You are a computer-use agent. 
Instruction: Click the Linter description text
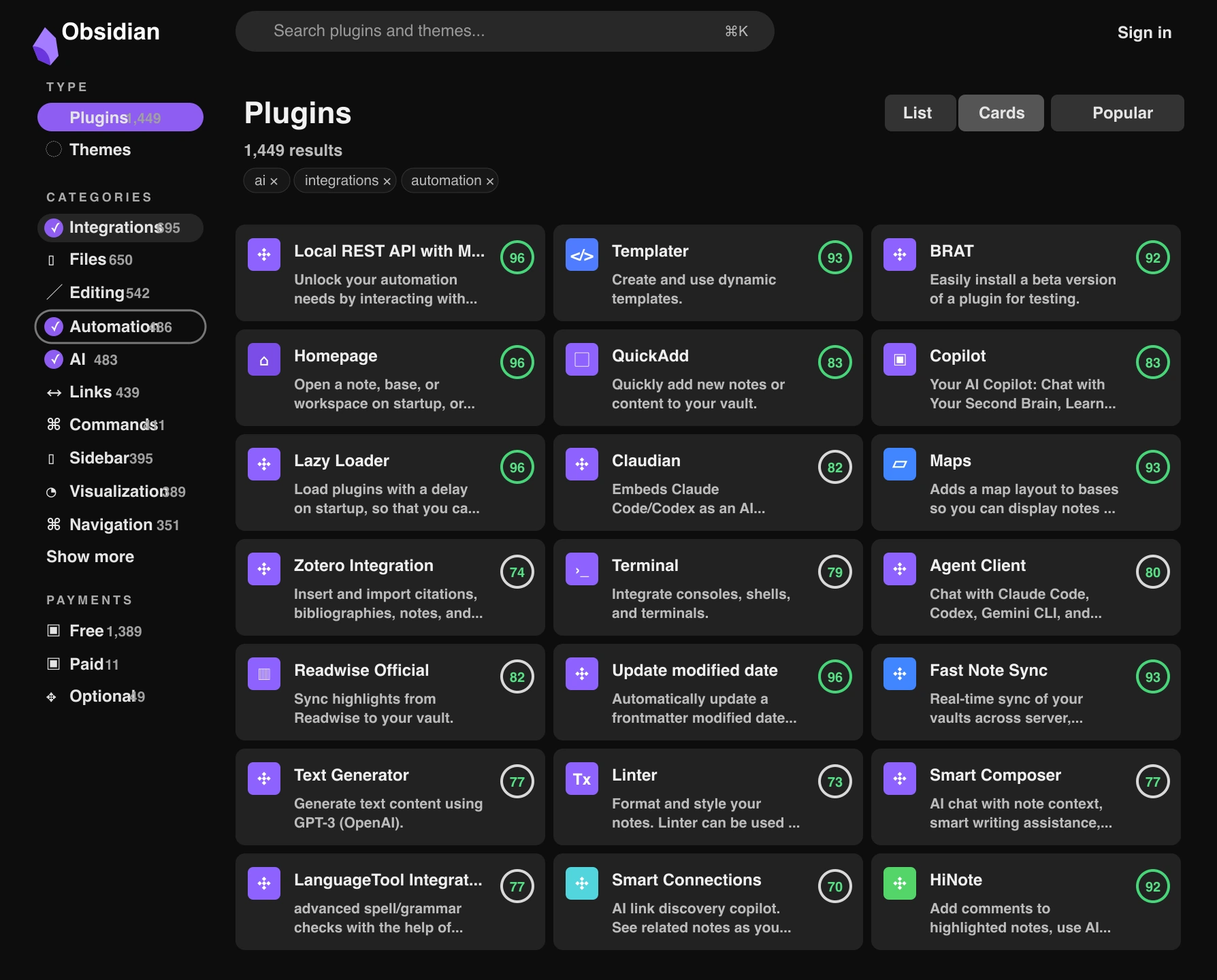[706, 813]
